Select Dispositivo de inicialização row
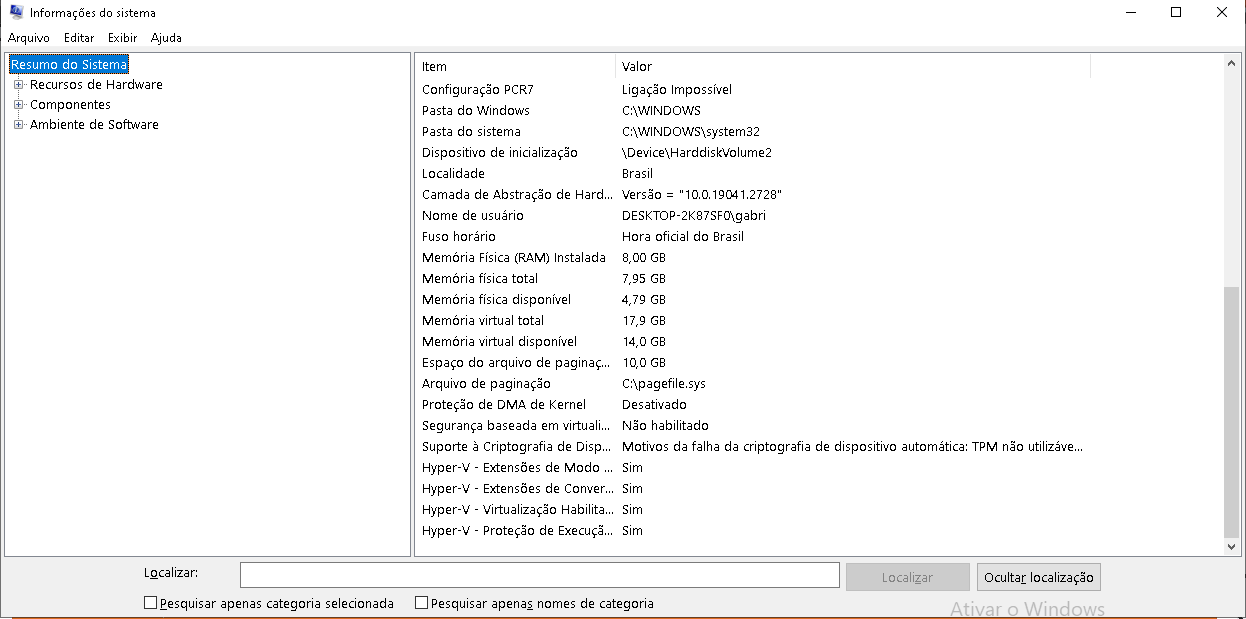Viewport: 1246px width, 619px height. 753,153
